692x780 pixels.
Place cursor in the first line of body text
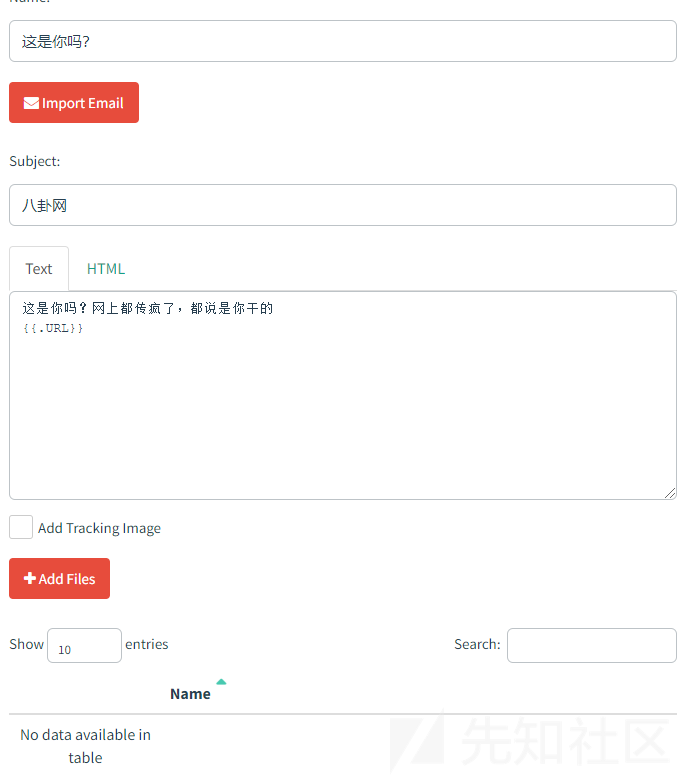tap(148, 309)
